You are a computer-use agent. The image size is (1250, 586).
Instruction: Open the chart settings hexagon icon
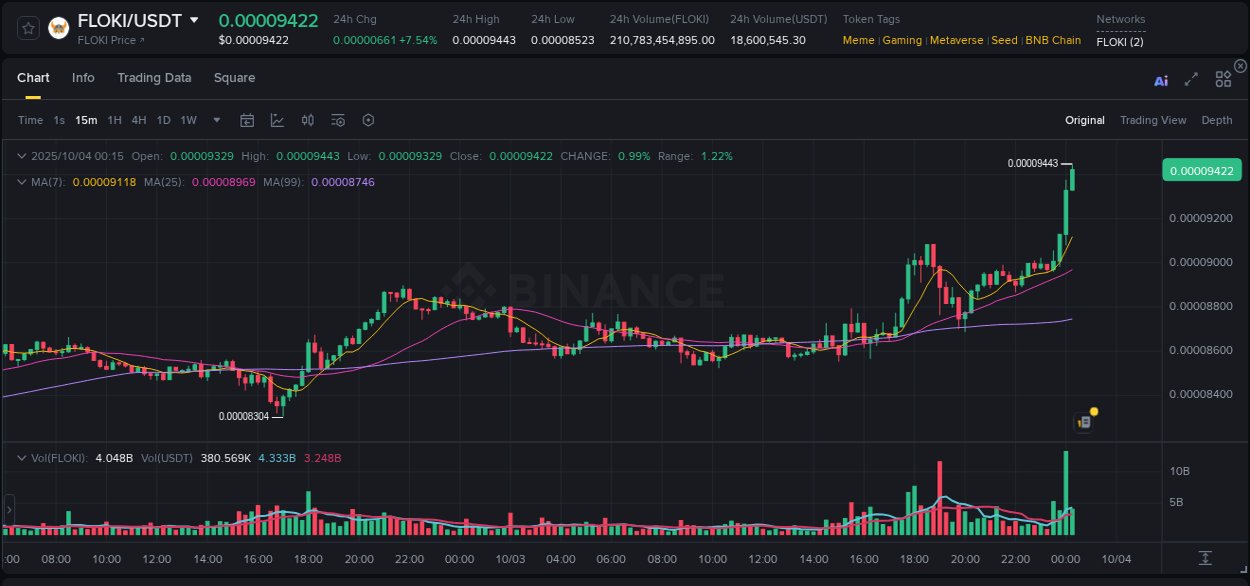coord(368,120)
